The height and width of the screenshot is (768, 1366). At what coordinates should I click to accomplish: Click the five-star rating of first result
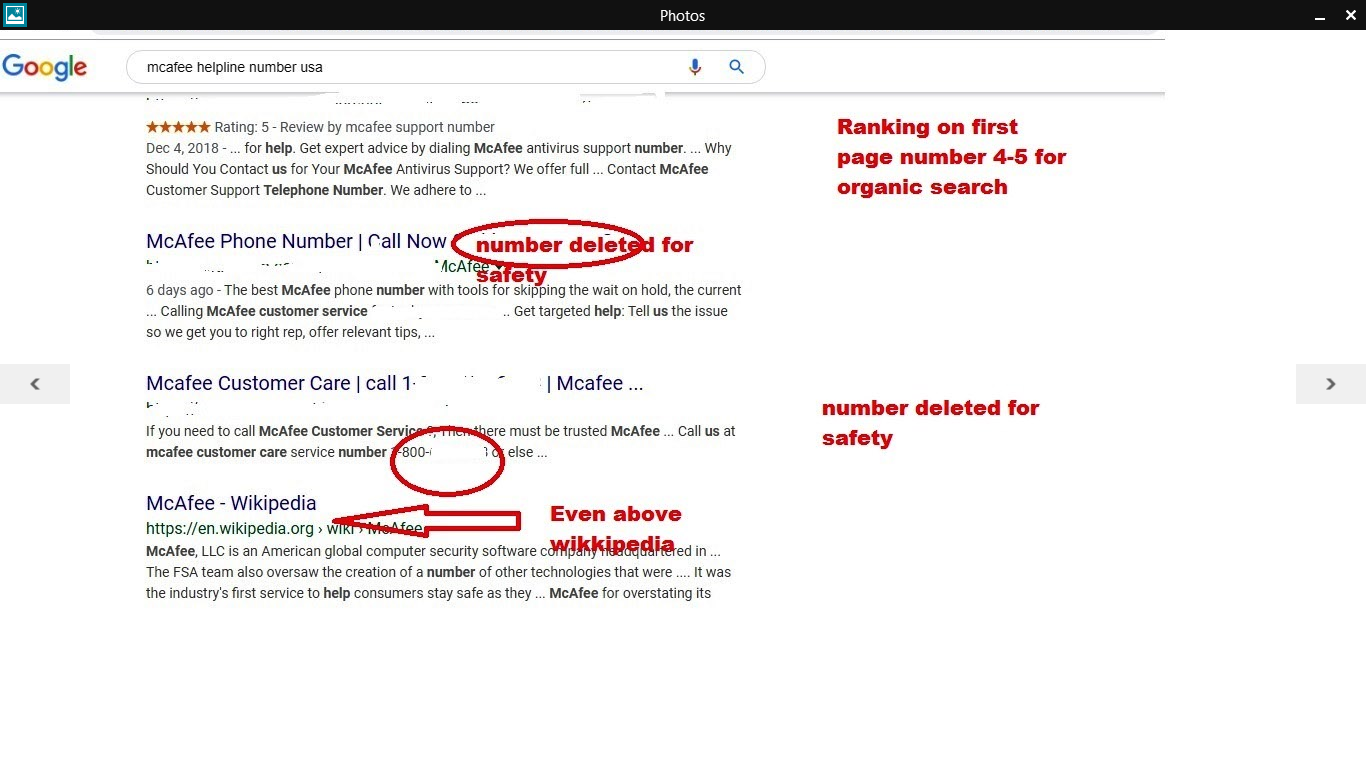pyautogui.click(x=178, y=127)
